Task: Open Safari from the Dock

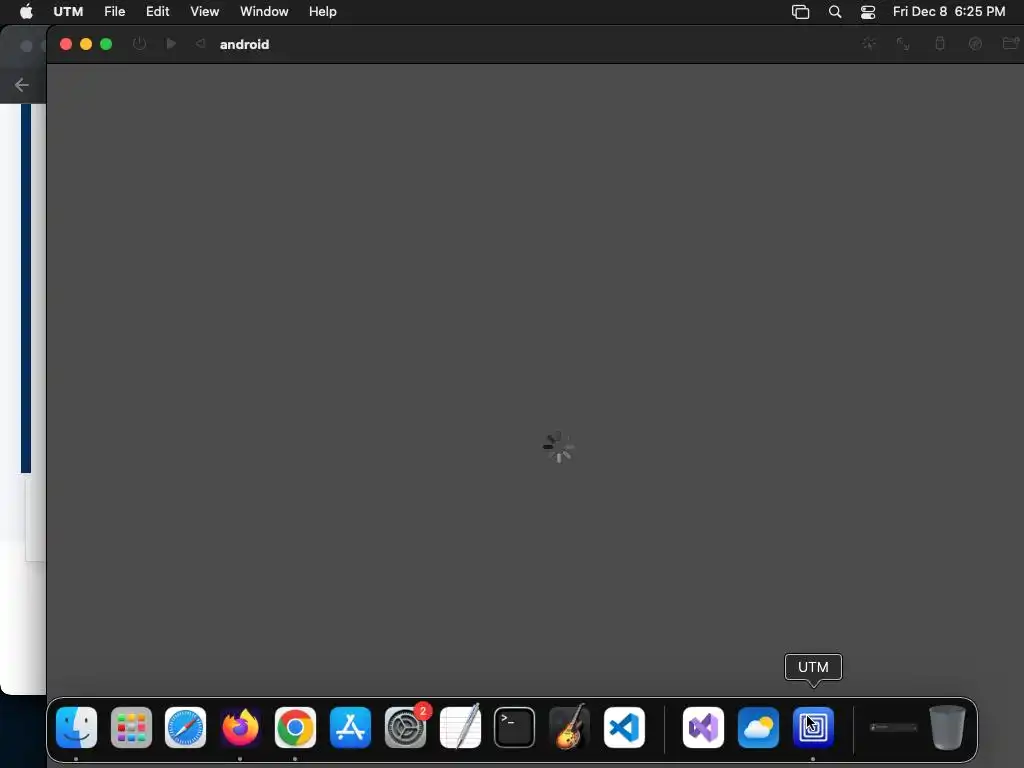Action: tap(185, 727)
